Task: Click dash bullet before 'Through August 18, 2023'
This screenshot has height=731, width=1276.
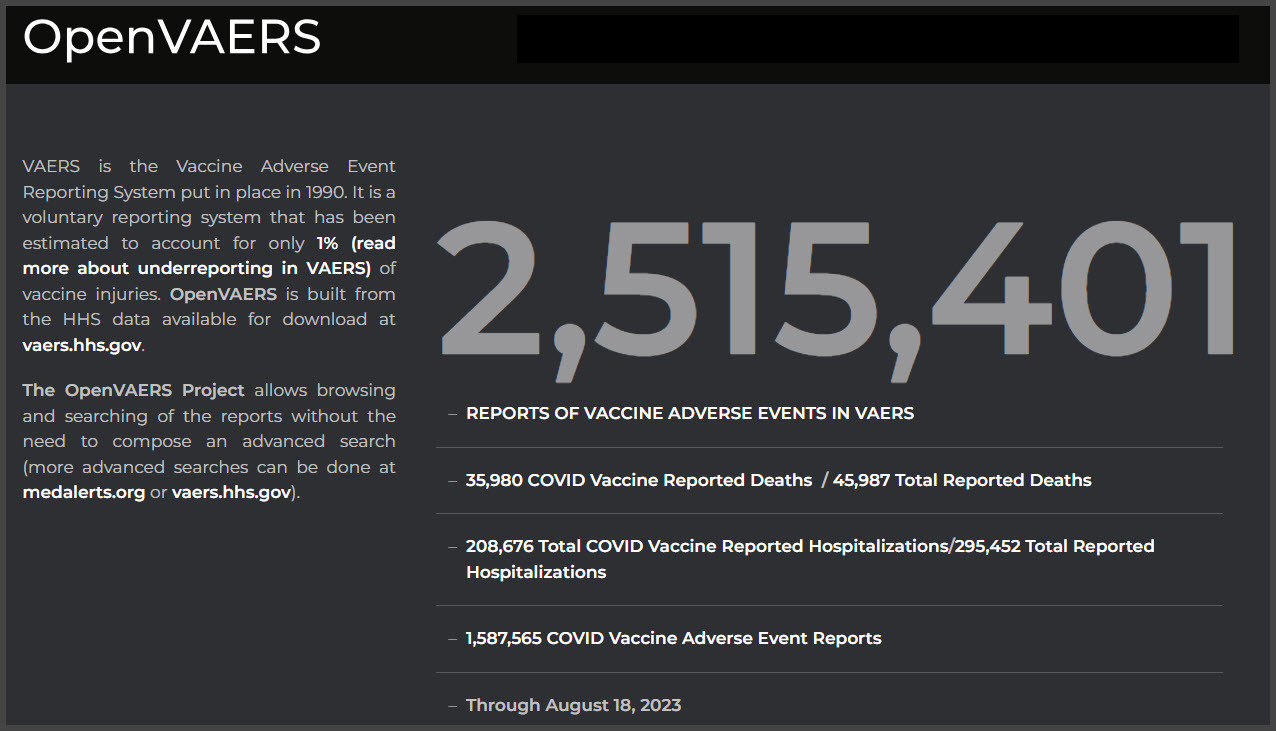Action: (453, 705)
